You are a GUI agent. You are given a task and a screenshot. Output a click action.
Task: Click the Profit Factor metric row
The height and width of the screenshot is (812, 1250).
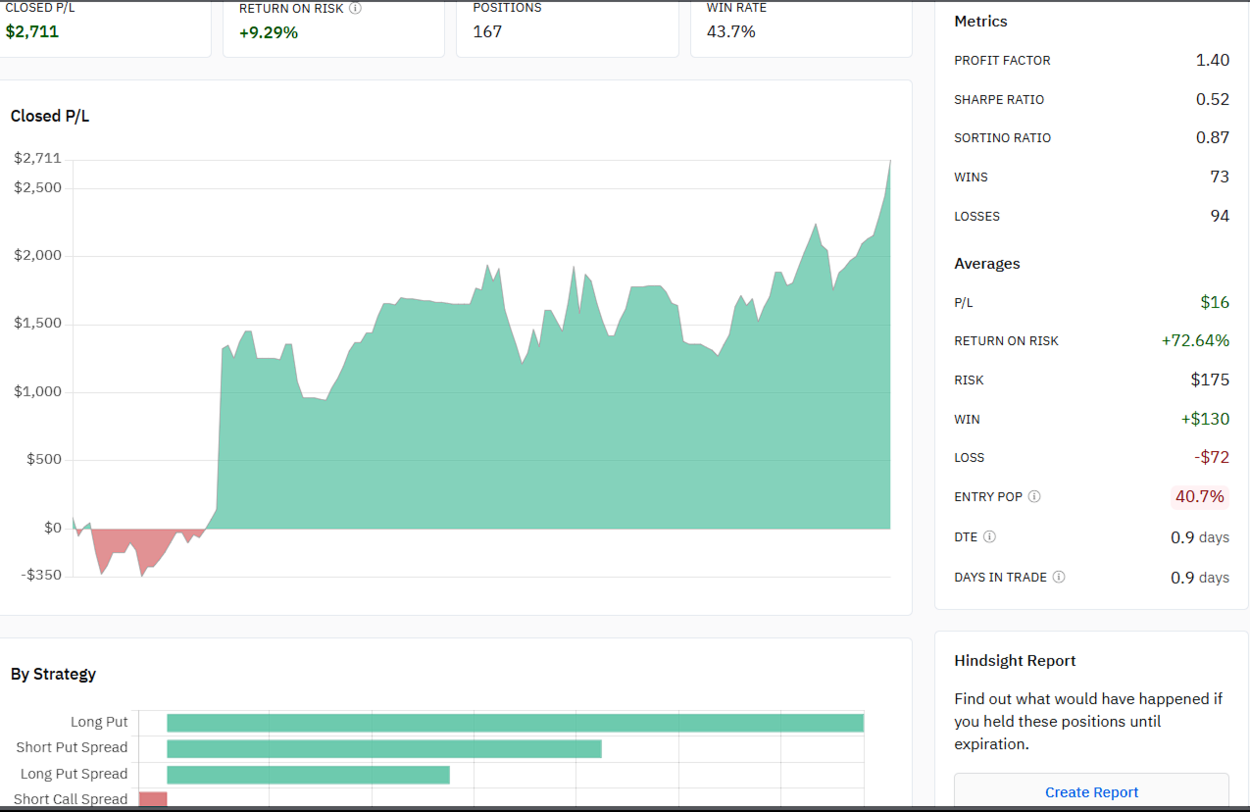click(x=1090, y=60)
